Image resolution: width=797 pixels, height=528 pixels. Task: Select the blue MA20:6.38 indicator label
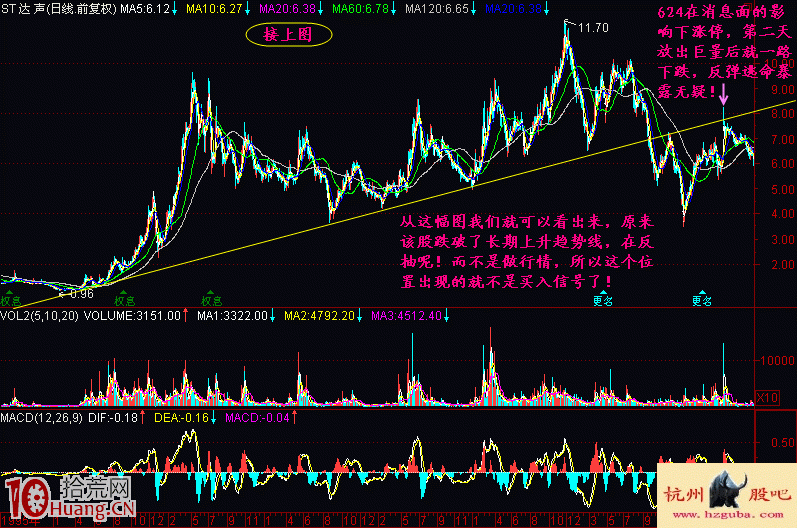[x=513, y=9]
